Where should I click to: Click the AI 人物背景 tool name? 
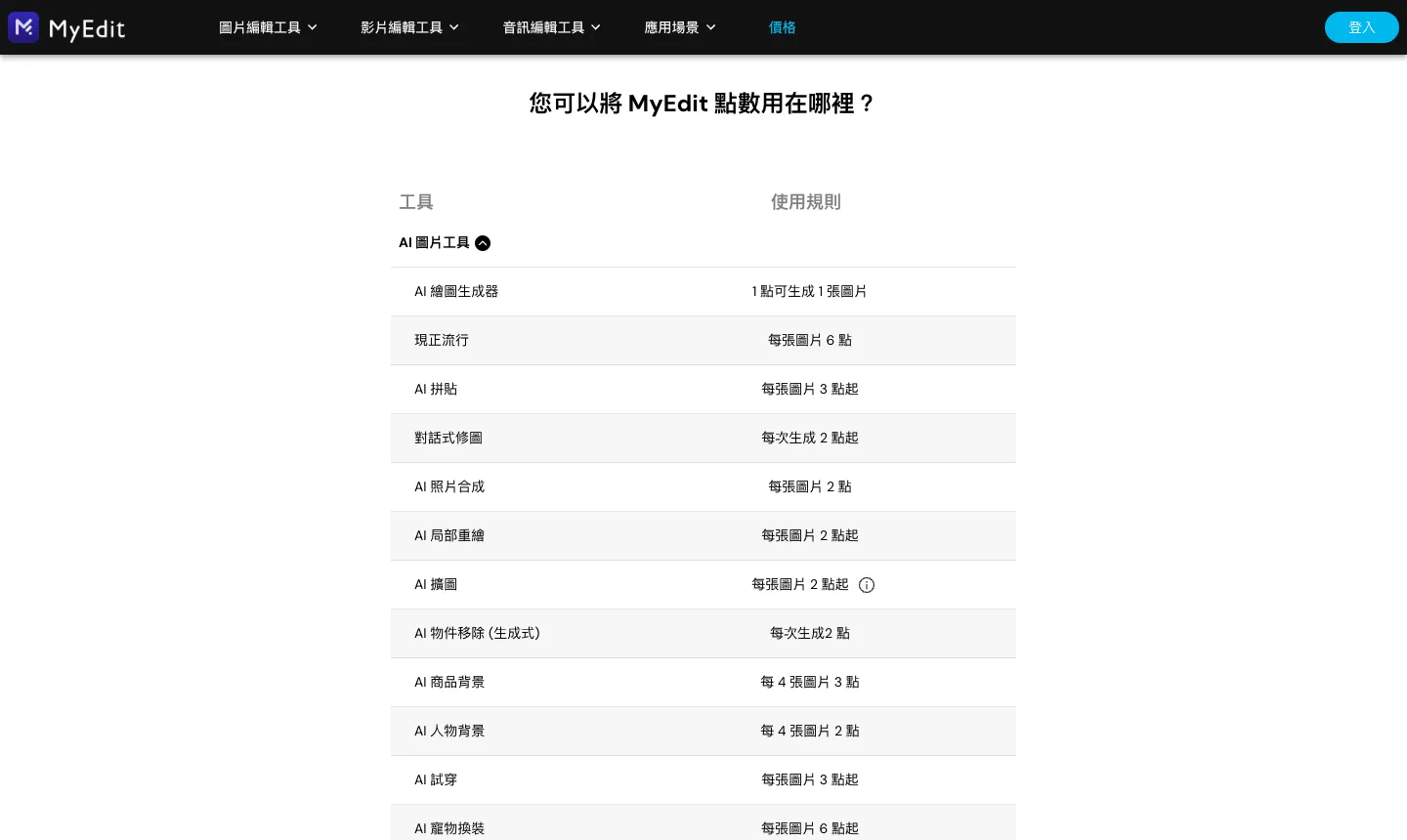pos(449,731)
